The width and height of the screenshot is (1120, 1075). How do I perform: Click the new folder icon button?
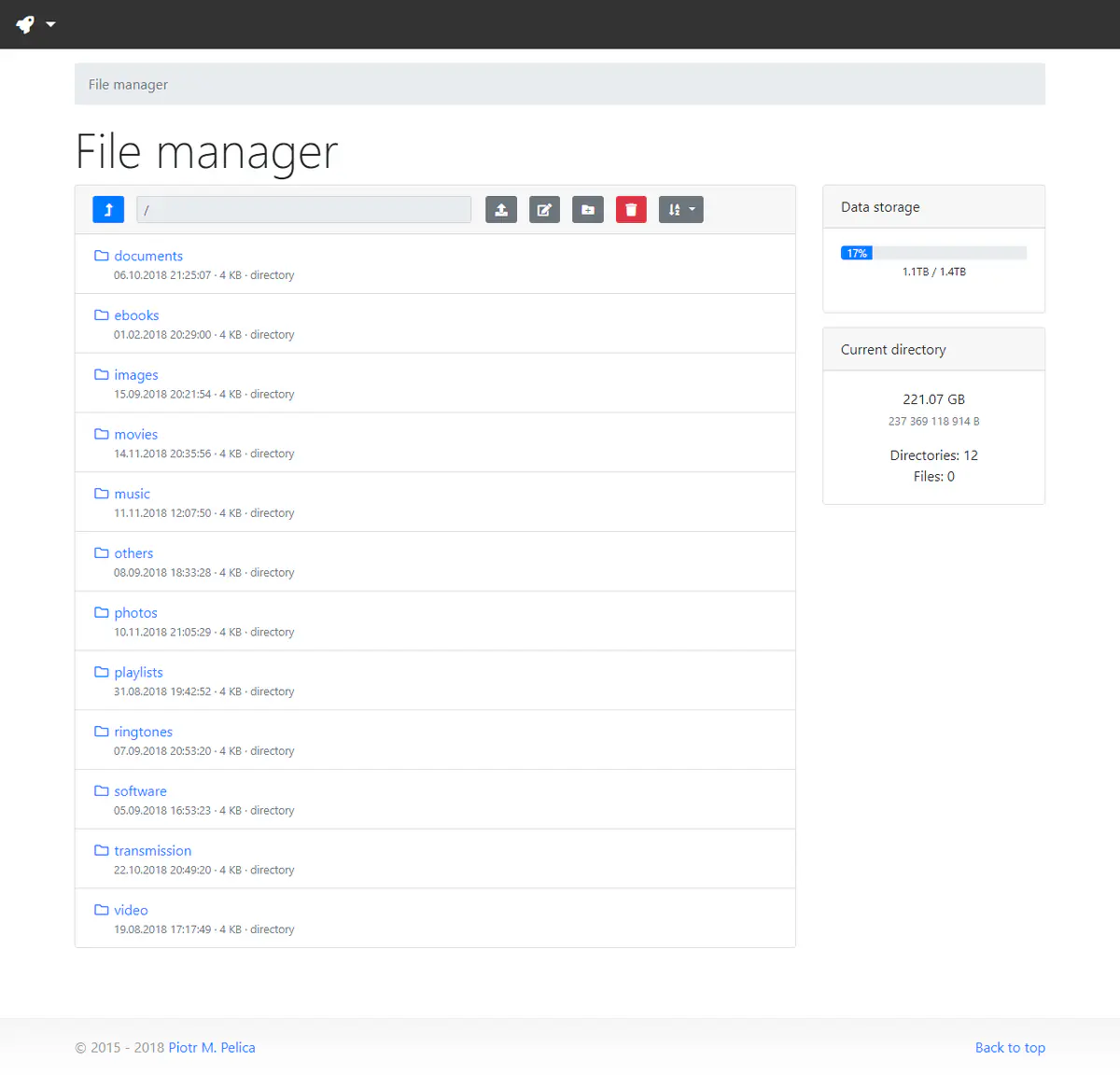point(588,210)
